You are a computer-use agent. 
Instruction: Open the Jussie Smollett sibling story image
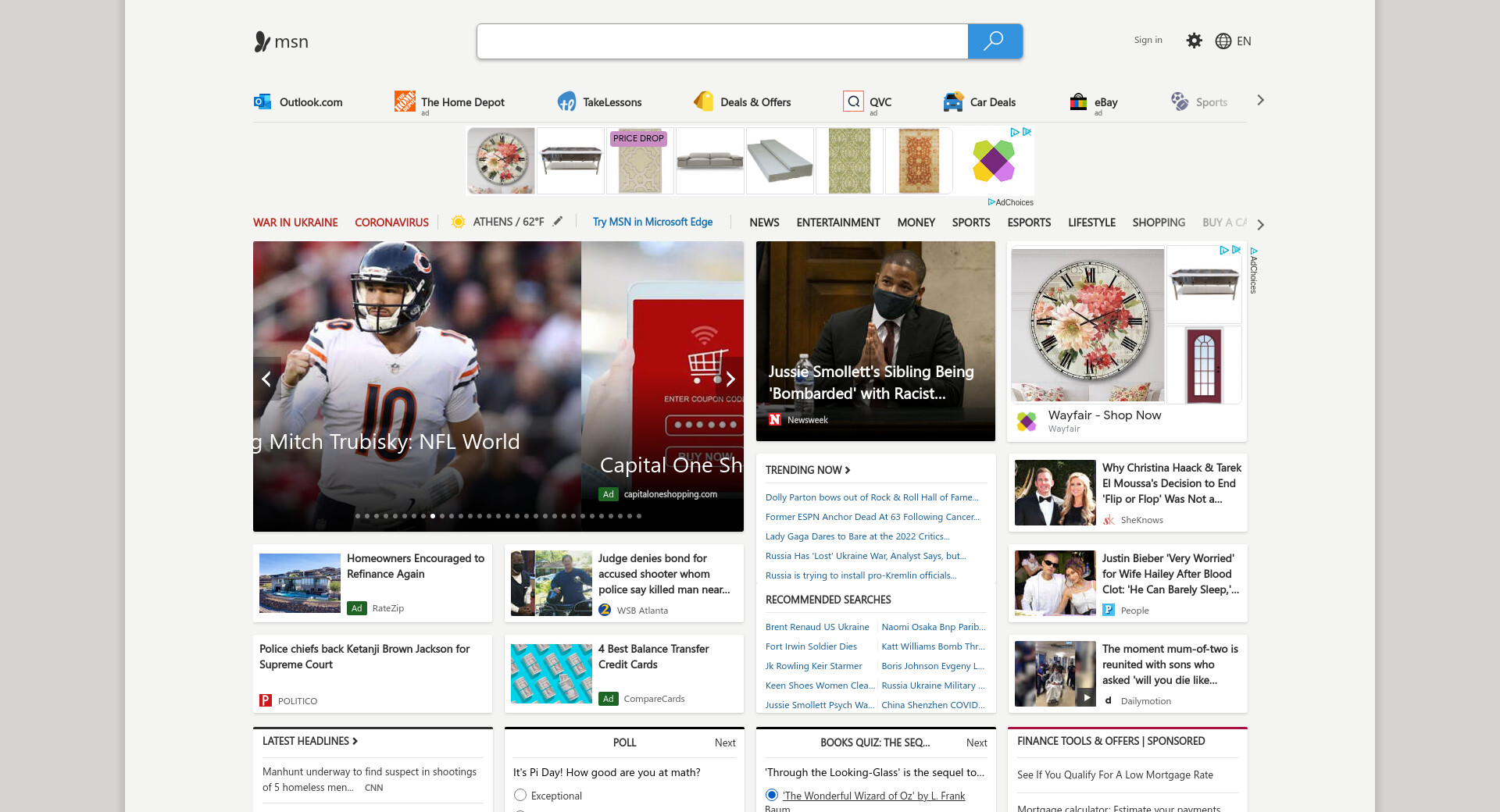876,341
